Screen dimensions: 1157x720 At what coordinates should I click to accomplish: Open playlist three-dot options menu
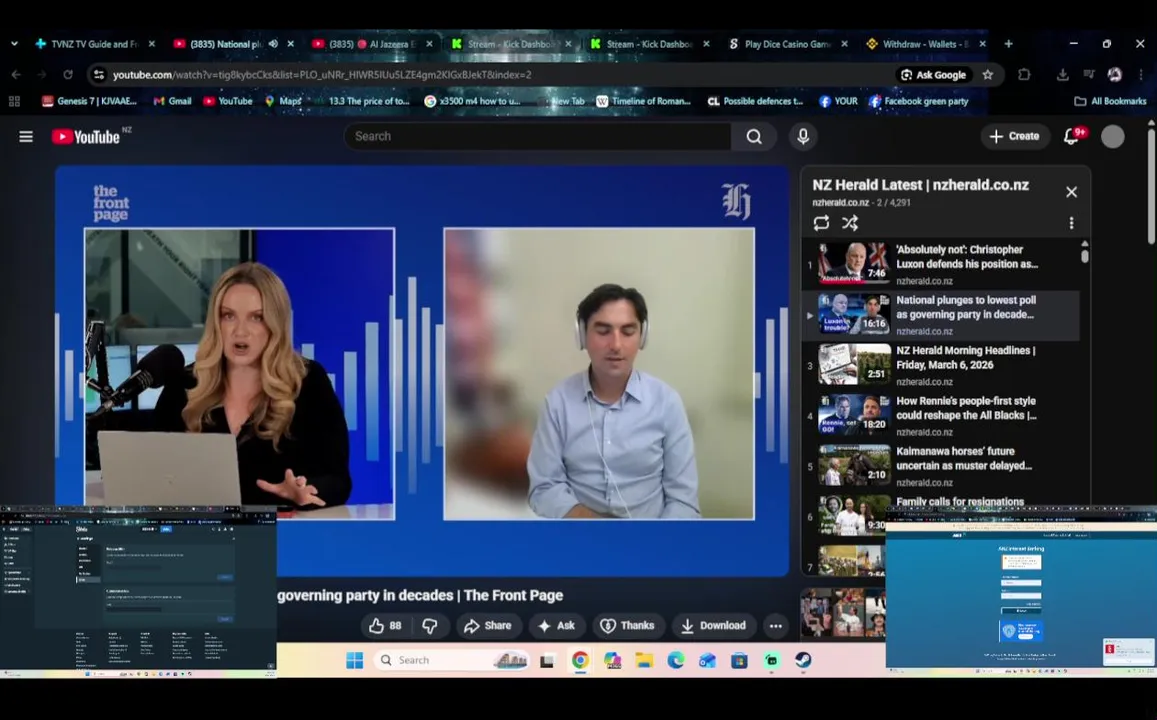1071,223
